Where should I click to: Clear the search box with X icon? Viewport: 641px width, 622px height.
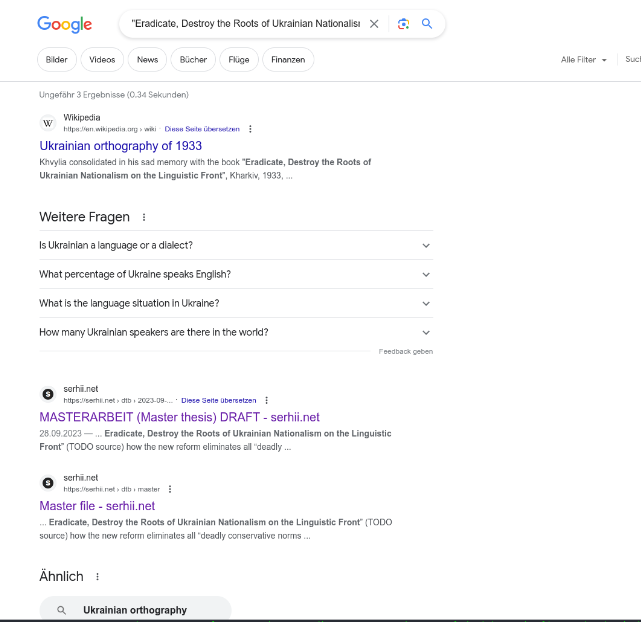tap(374, 24)
